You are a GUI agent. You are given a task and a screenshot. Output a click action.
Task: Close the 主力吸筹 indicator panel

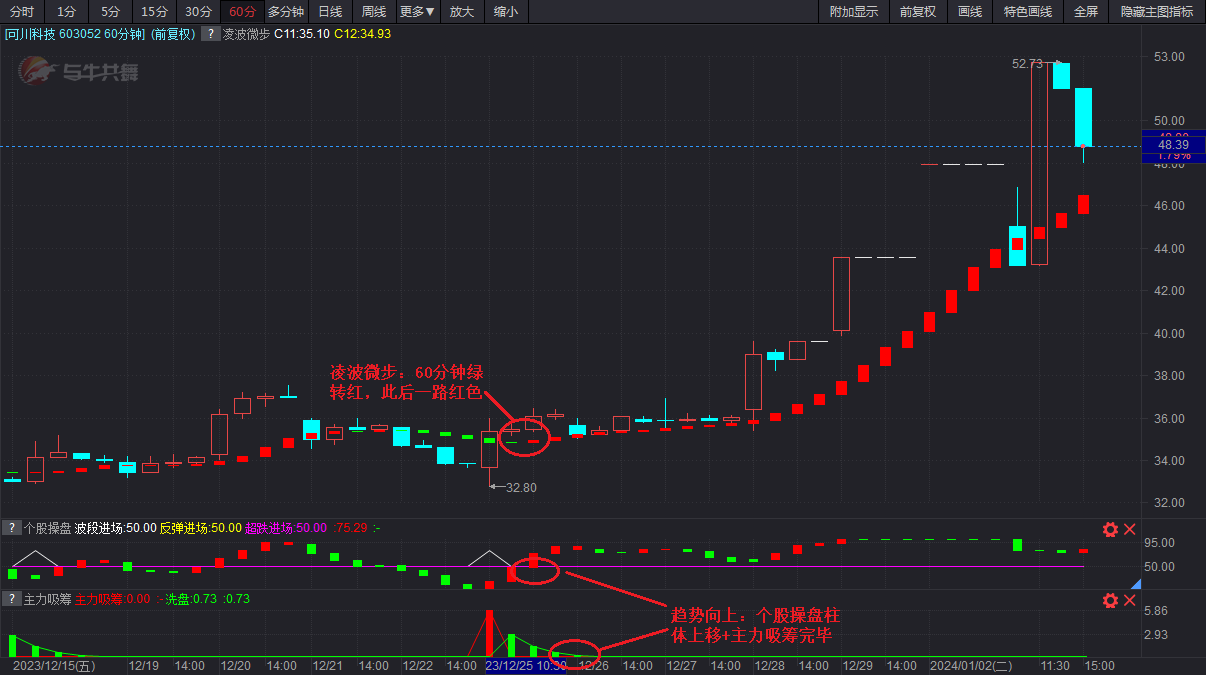pos(1130,600)
